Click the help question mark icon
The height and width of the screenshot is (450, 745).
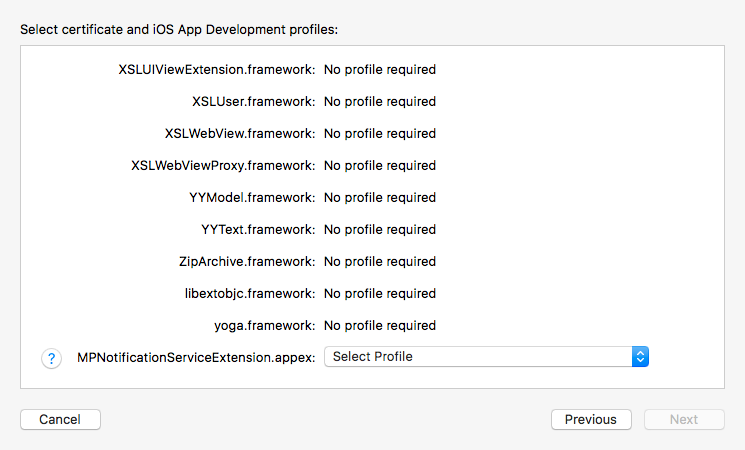click(52, 358)
